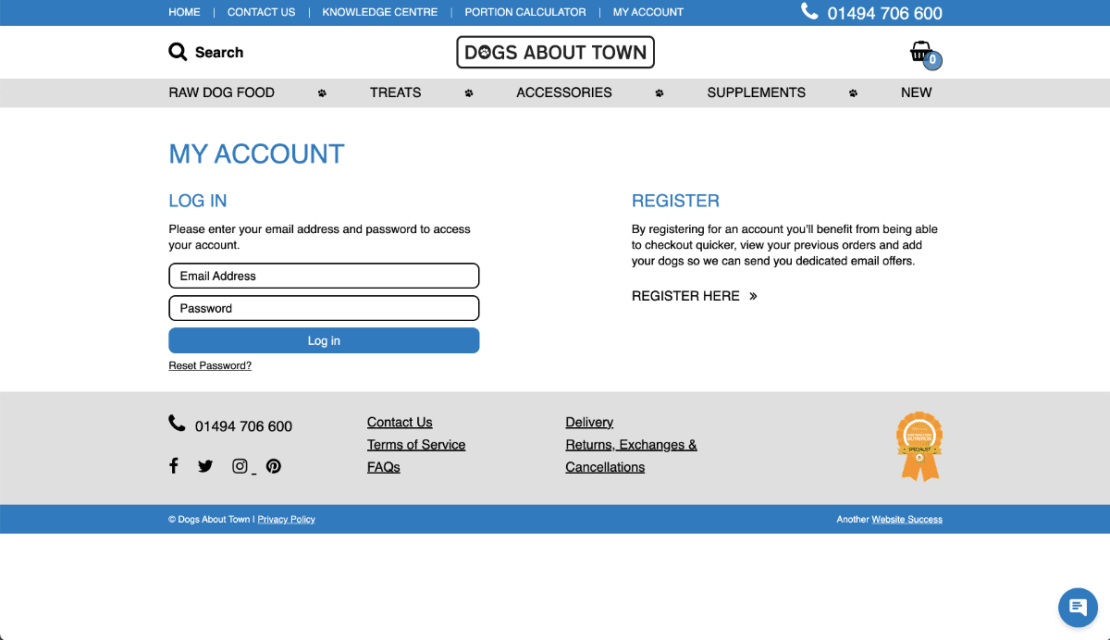Screen dimensions: 1110x640
Task: Select ACCESSORIES category
Action: click(563, 93)
